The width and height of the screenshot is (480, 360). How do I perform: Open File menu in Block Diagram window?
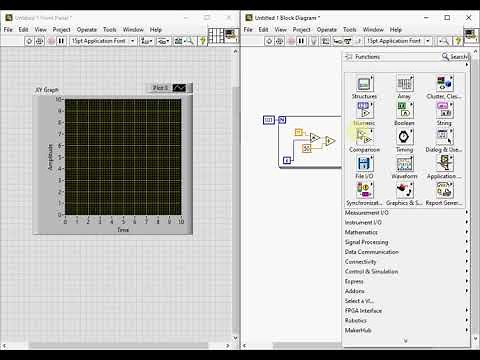click(x=248, y=29)
